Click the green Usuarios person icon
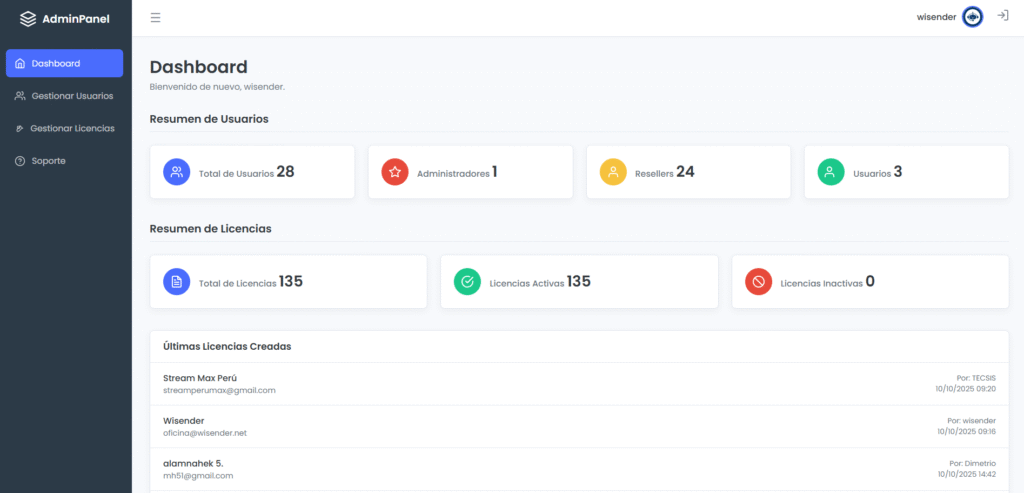Screen dimensions: 1024x493 [831, 172]
